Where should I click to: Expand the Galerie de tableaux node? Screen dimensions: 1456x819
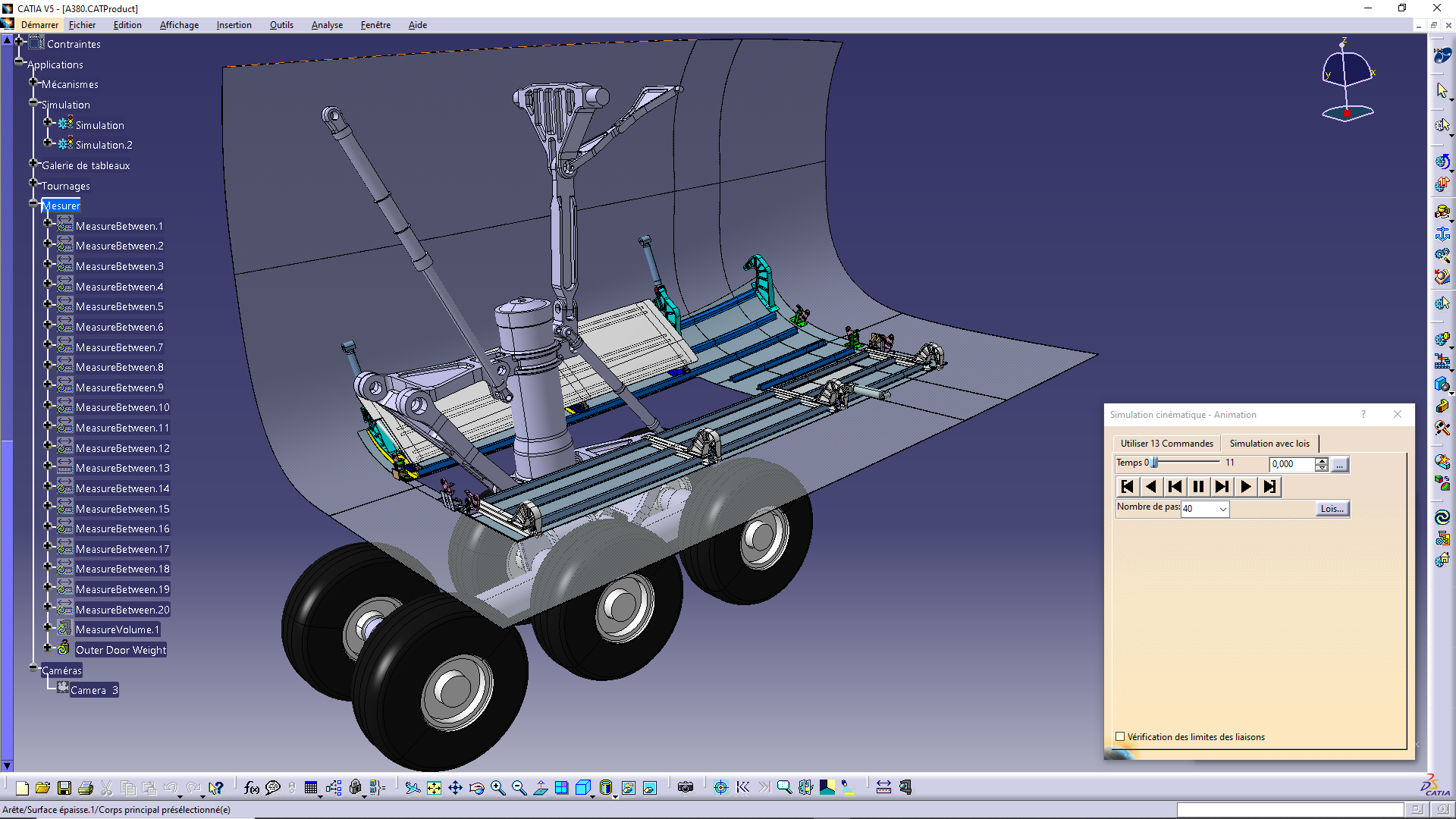[x=33, y=163]
